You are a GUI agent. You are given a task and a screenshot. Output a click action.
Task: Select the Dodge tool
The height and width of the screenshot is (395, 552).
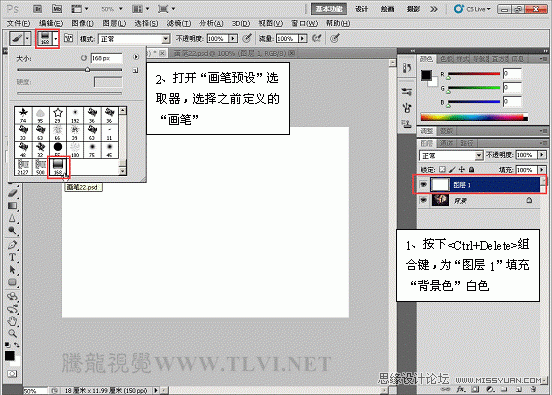(x=12, y=231)
